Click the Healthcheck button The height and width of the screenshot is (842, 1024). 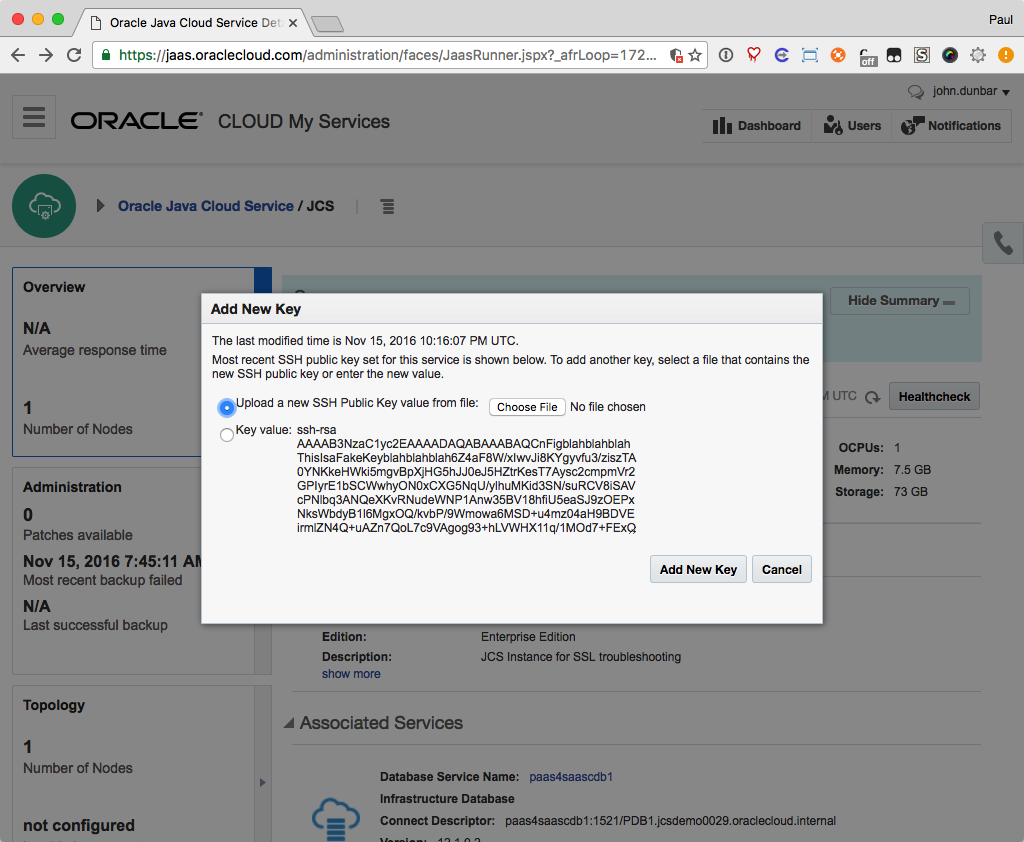coord(934,397)
